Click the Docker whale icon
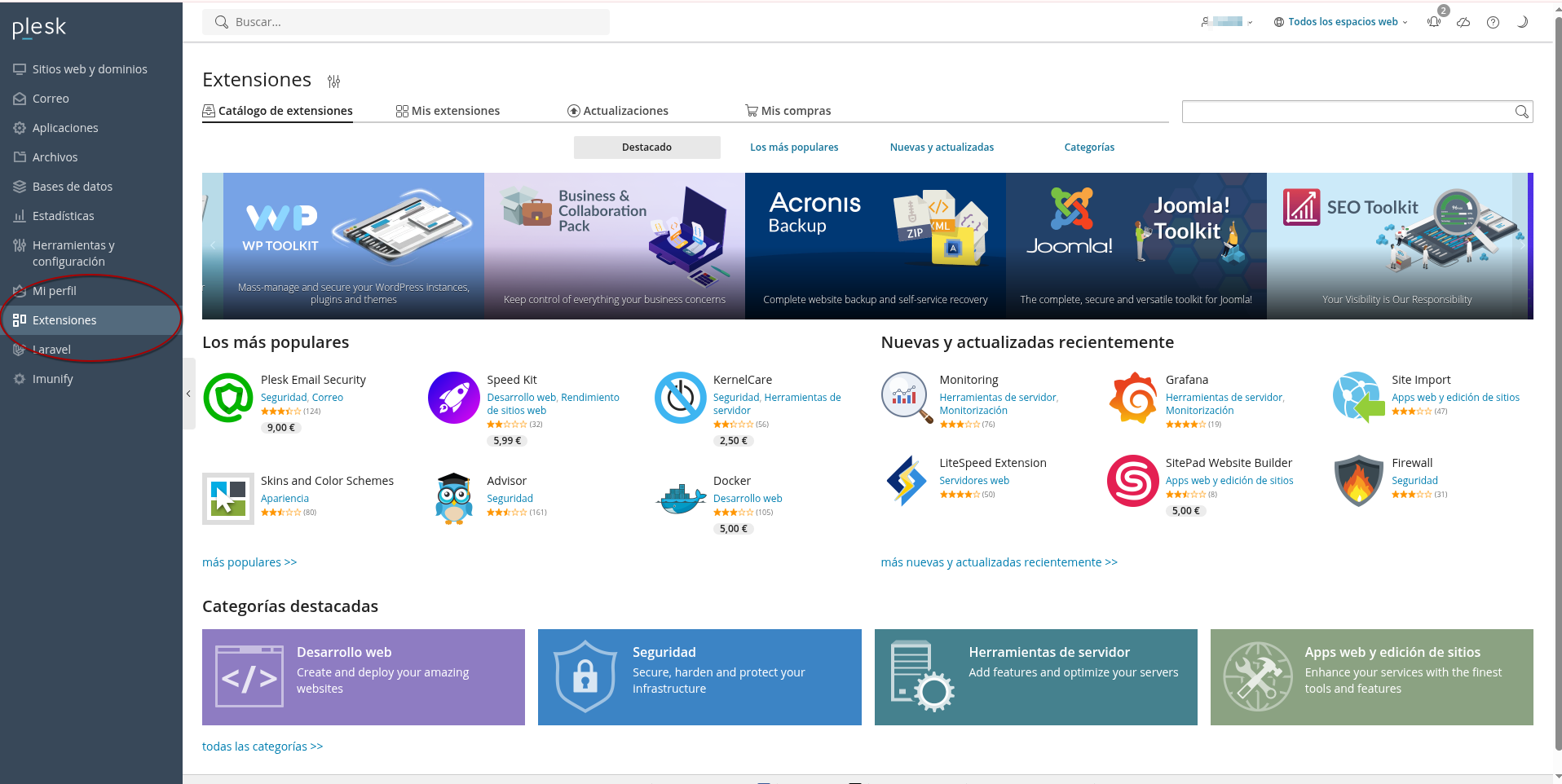This screenshot has width=1562, height=784. [x=681, y=499]
